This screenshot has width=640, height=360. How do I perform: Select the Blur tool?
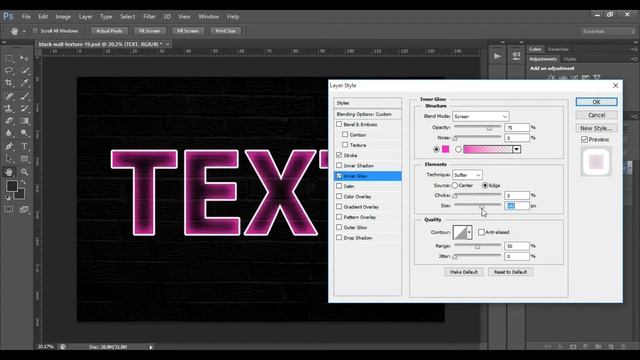click(x=9, y=133)
